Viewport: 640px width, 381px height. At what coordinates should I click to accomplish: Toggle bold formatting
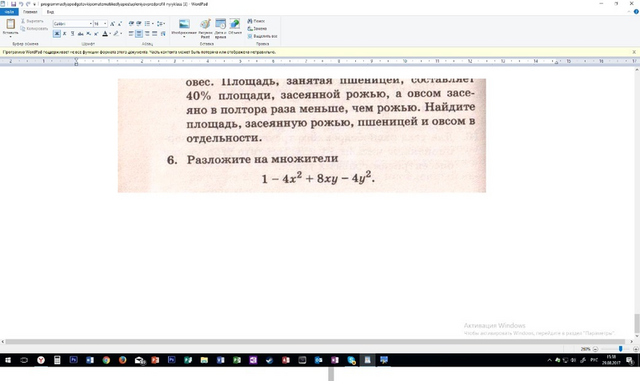[57, 33]
